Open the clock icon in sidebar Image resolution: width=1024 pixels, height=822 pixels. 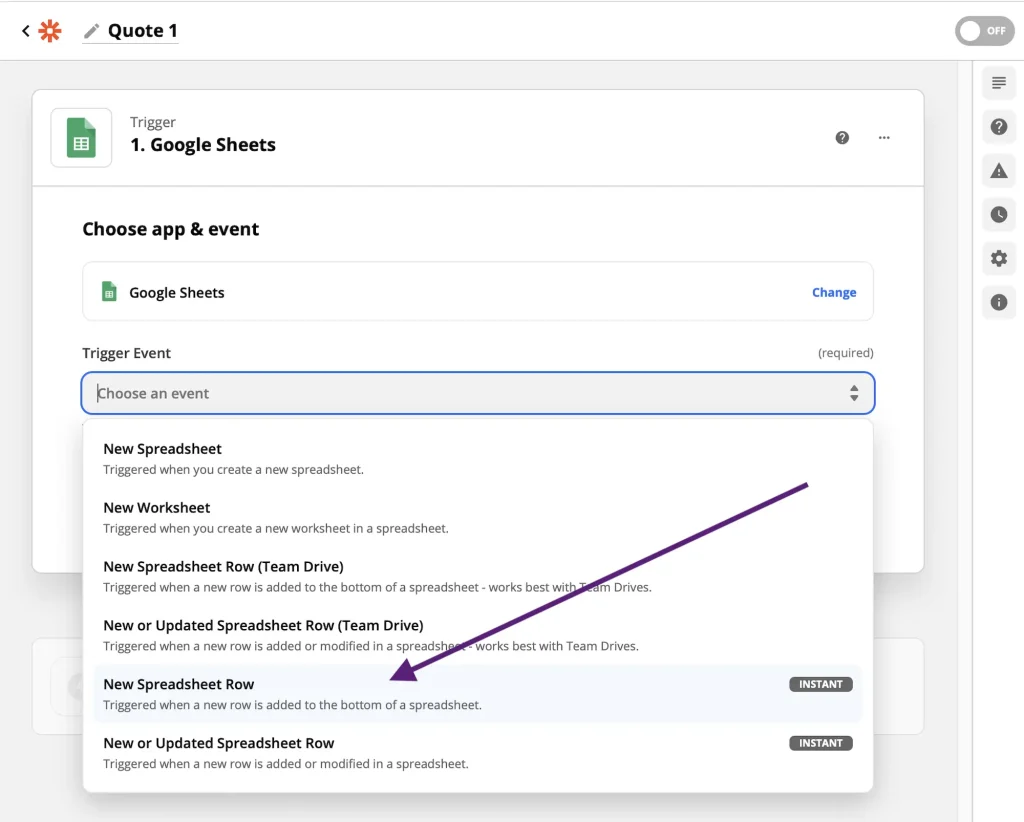click(x=999, y=215)
